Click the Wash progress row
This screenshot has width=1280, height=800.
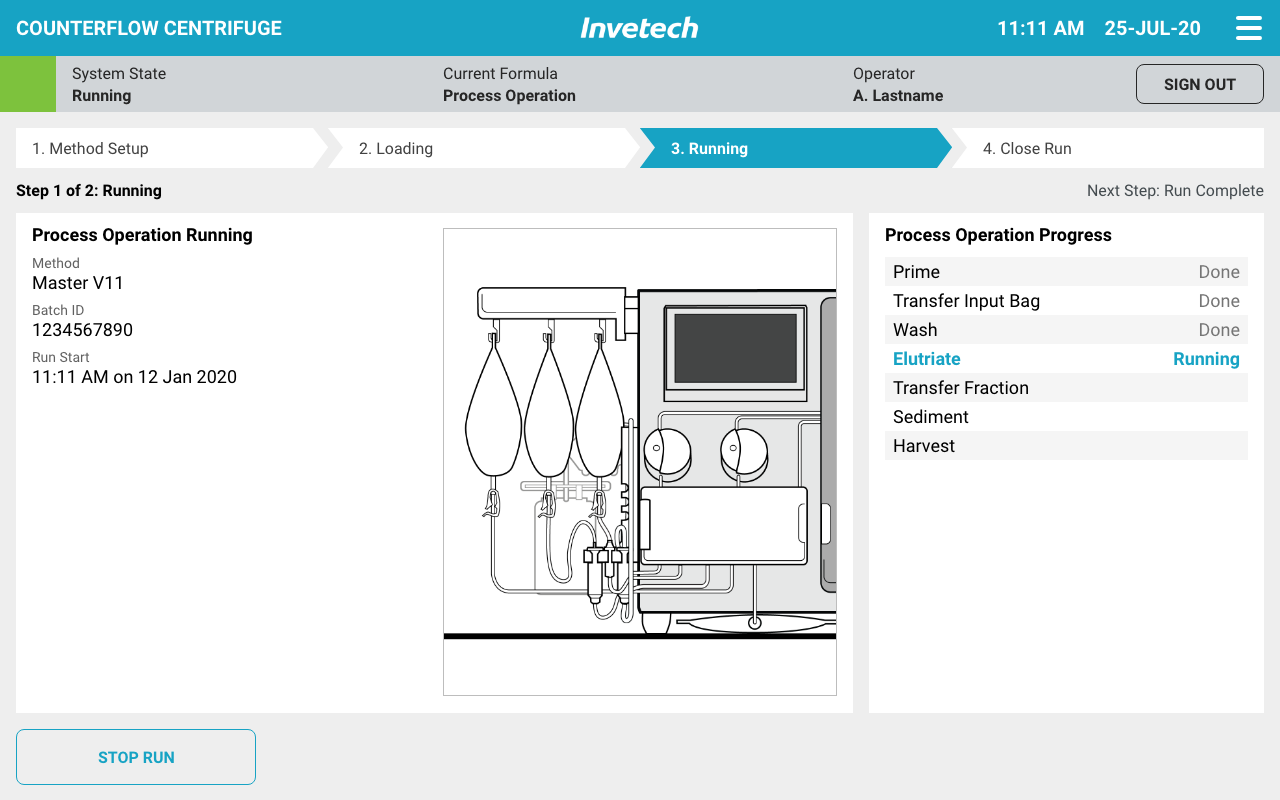pyautogui.click(x=1066, y=330)
